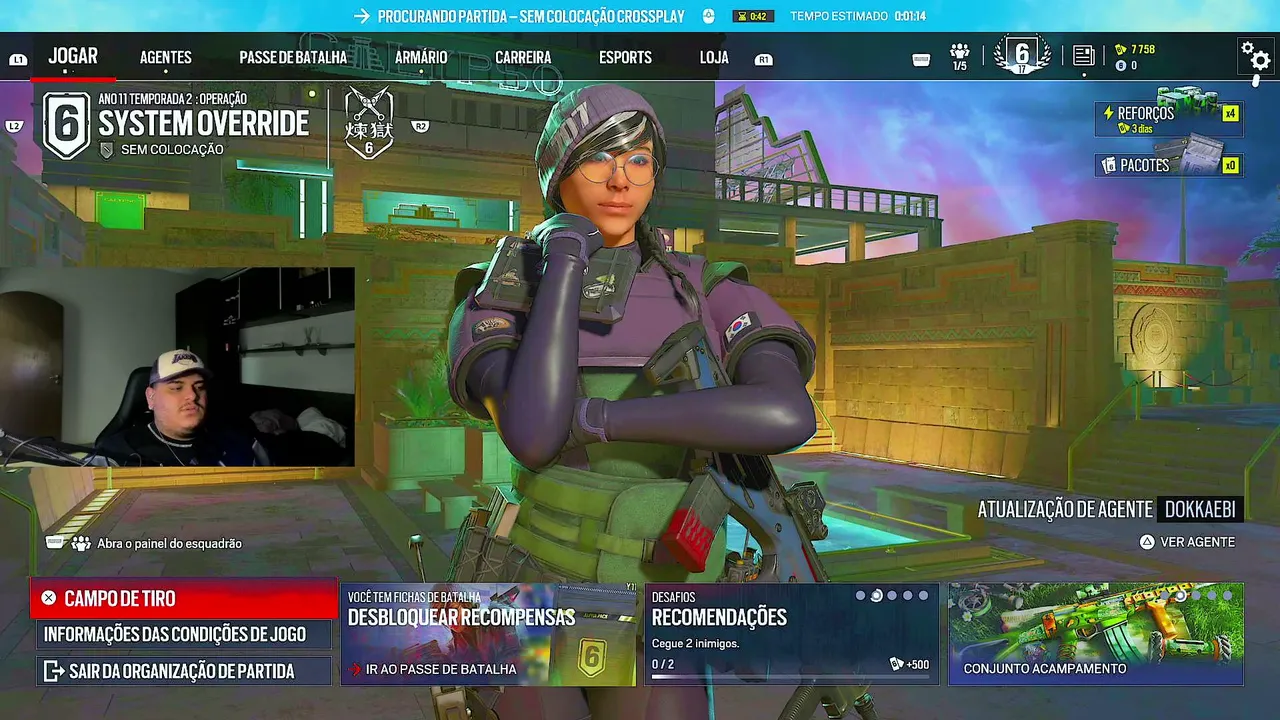Click the triangle button icon beside VER AGENTE
1280x720 pixels.
click(1147, 542)
